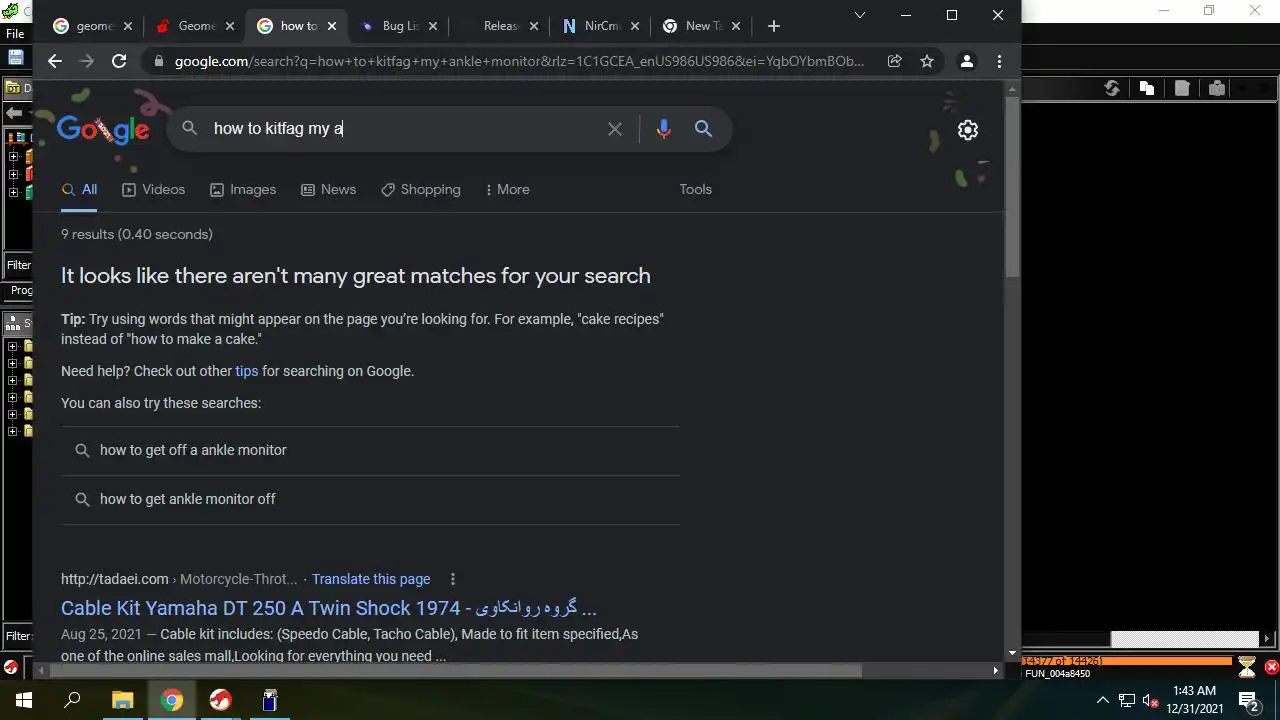Open Chrome's three-dot menu
Viewport: 1280px width, 720px height.
point(999,61)
